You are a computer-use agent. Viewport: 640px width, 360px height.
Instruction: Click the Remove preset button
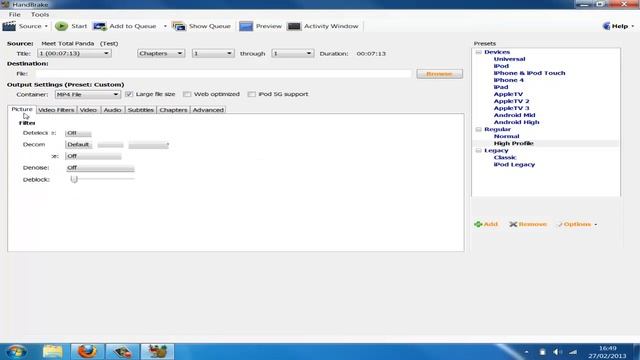pos(528,224)
